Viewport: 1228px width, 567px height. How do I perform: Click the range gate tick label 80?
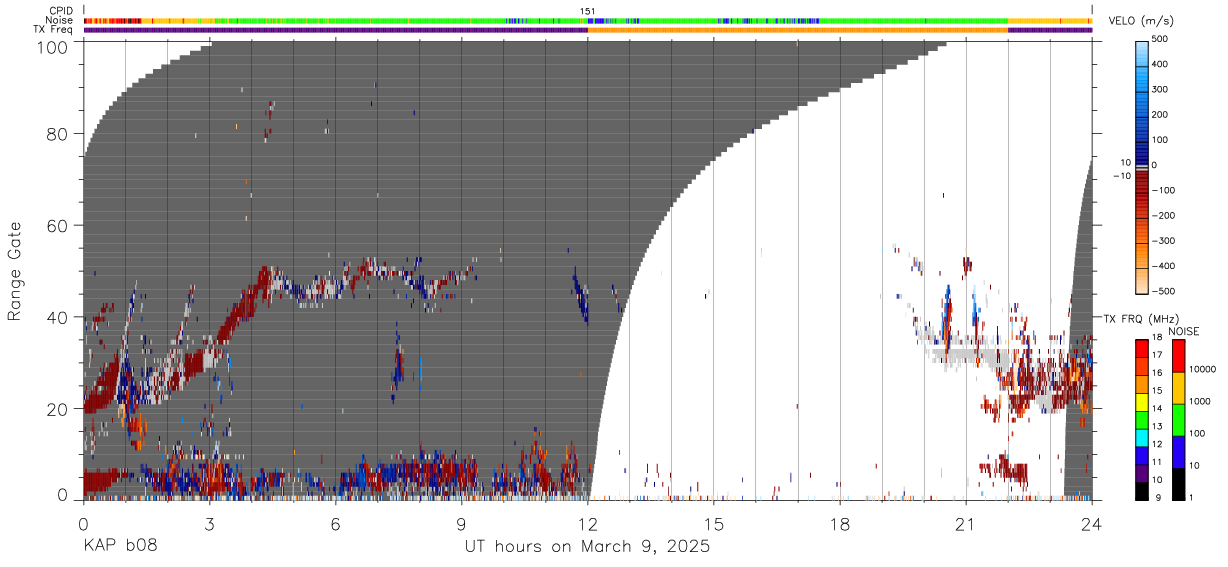point(58,134)
